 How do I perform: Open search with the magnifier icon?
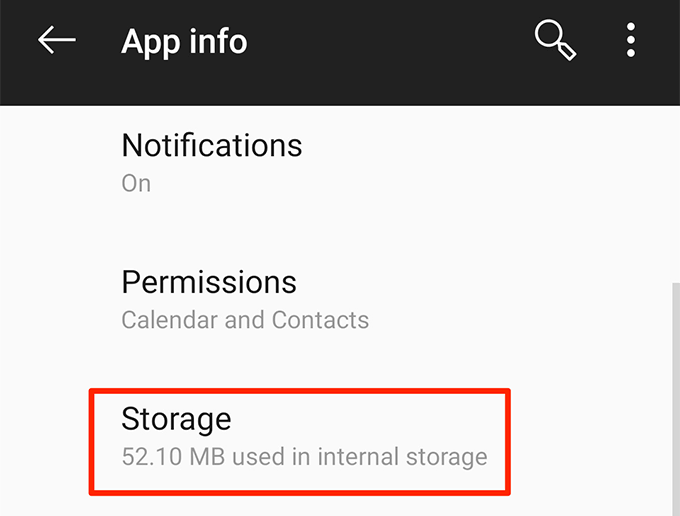point(552,41)
